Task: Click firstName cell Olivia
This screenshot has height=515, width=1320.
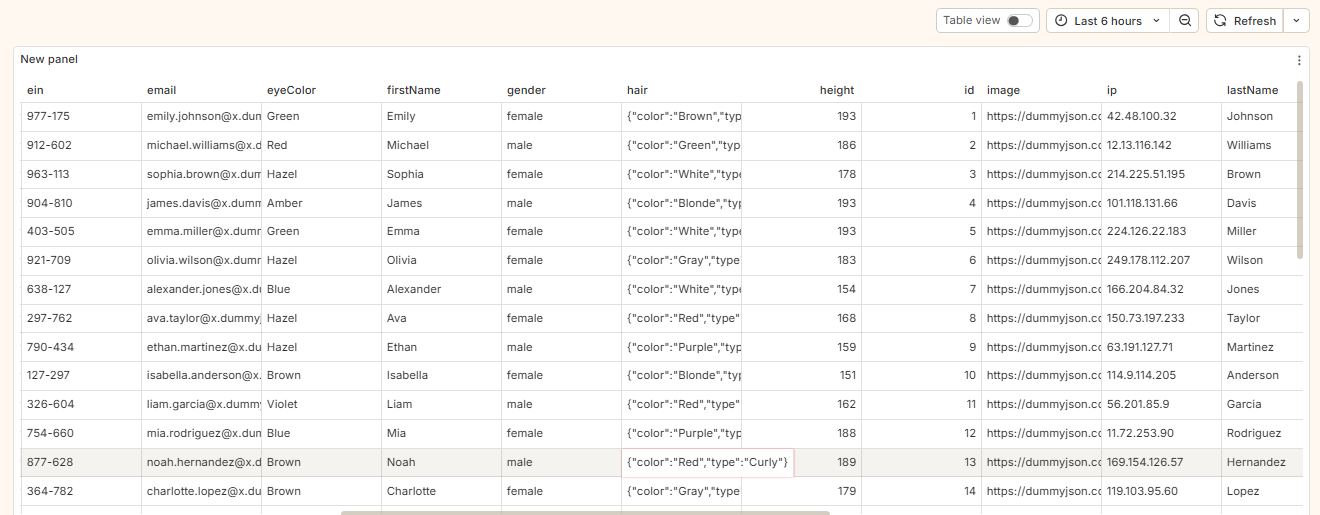Action: (441, 261)
